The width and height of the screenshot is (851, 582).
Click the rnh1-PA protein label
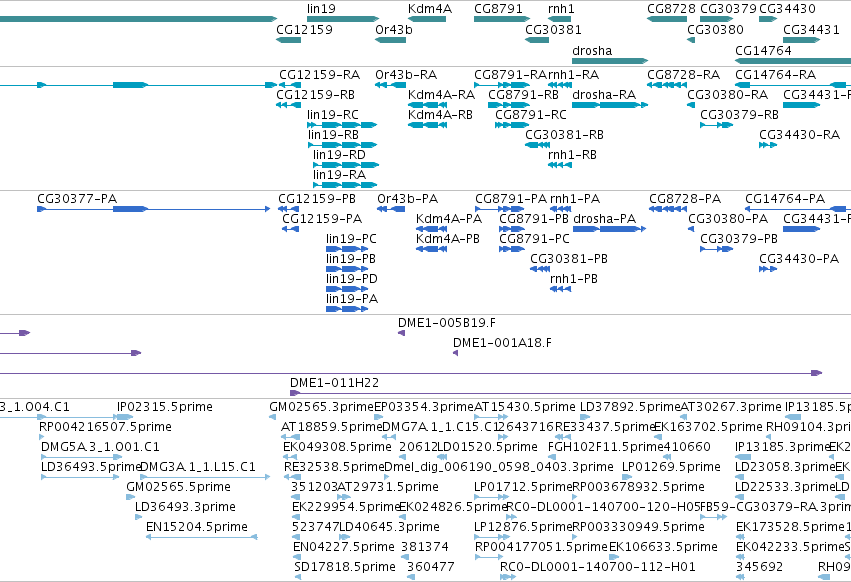575,199
